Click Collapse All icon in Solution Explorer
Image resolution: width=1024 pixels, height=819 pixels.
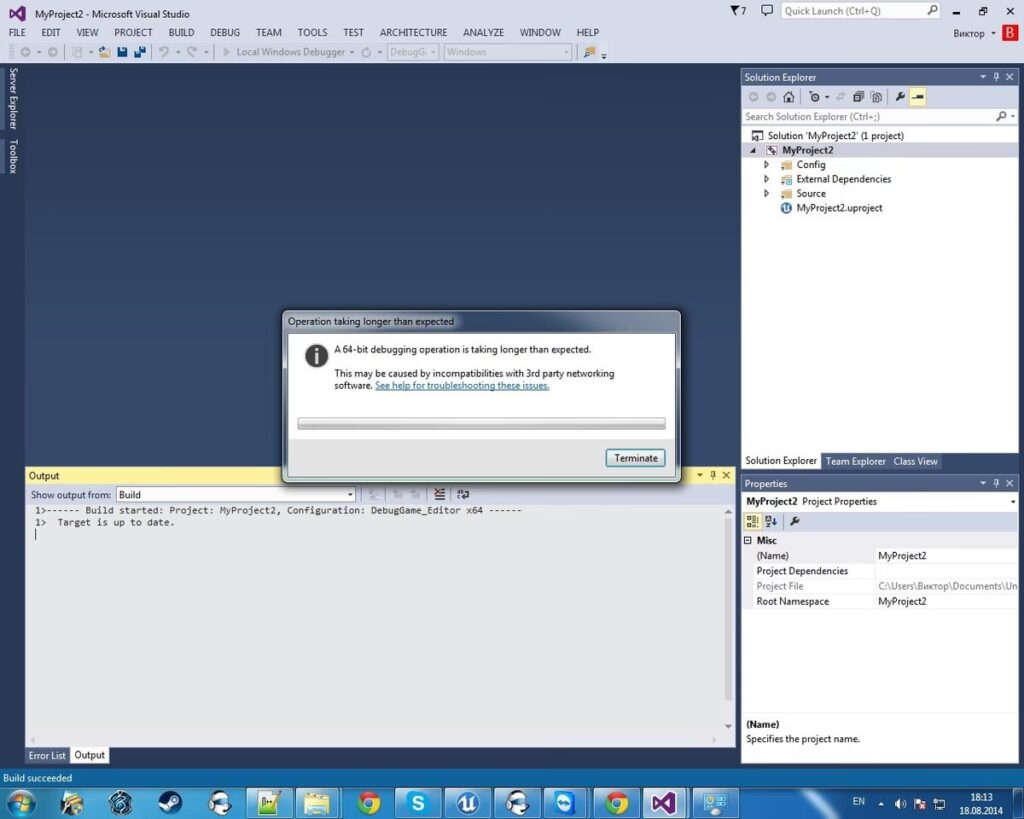858,97
